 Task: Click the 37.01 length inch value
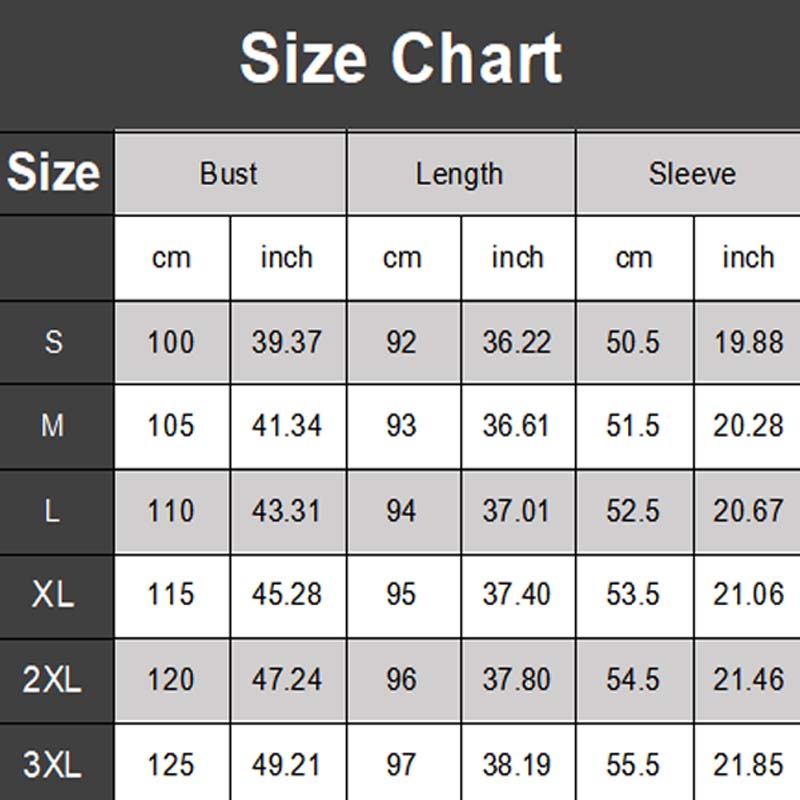(517, 511)
